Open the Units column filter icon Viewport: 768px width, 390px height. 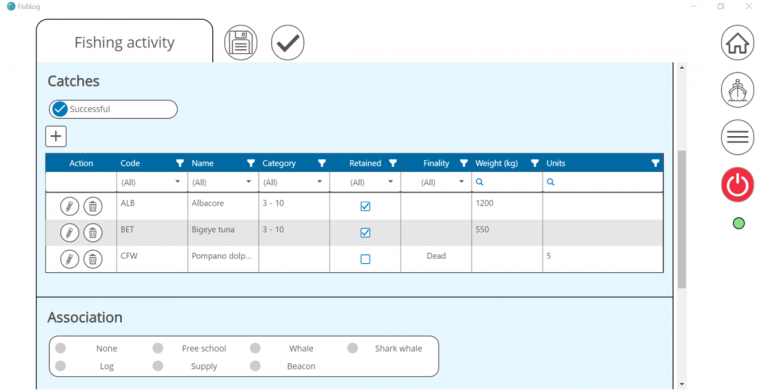pos(655,163)
